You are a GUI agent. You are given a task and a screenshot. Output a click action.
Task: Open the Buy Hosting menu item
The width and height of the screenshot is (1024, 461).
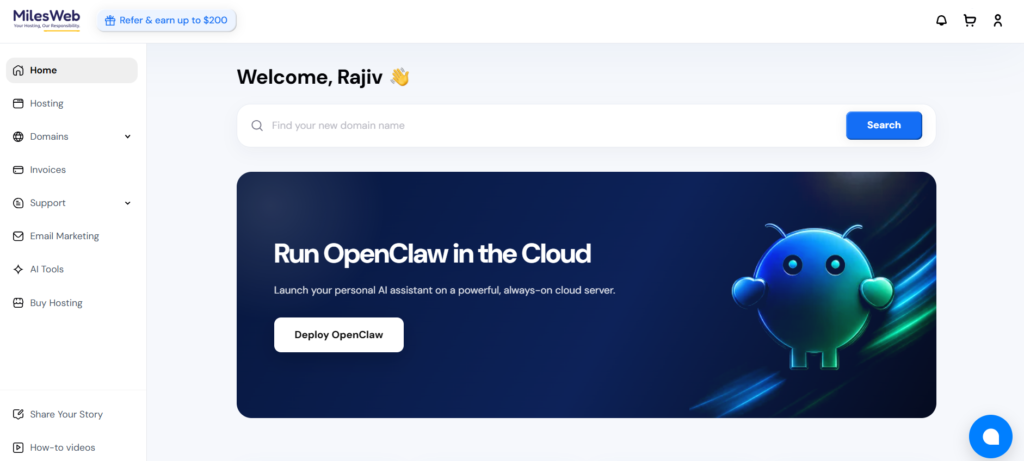pos(72,303)
